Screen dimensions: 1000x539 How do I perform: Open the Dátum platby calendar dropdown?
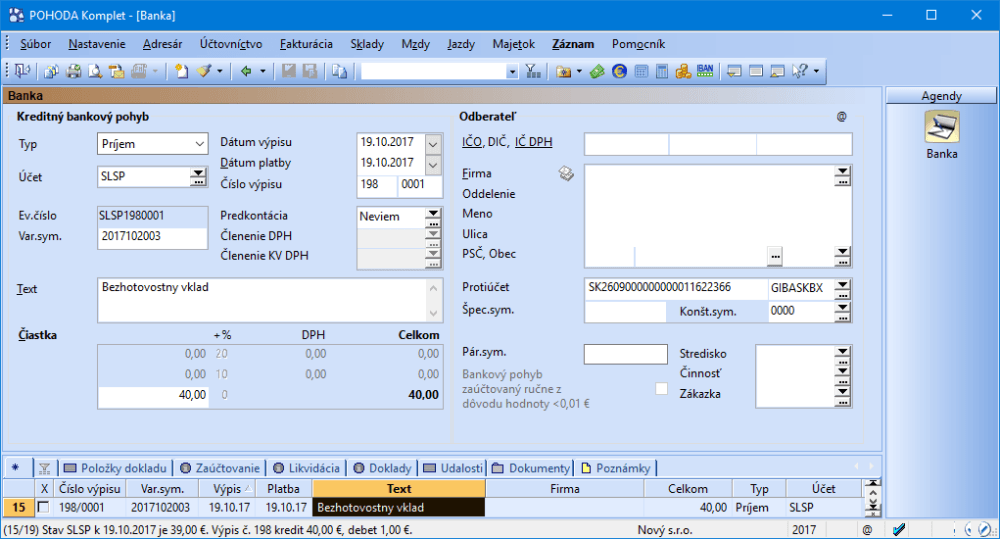433,165
